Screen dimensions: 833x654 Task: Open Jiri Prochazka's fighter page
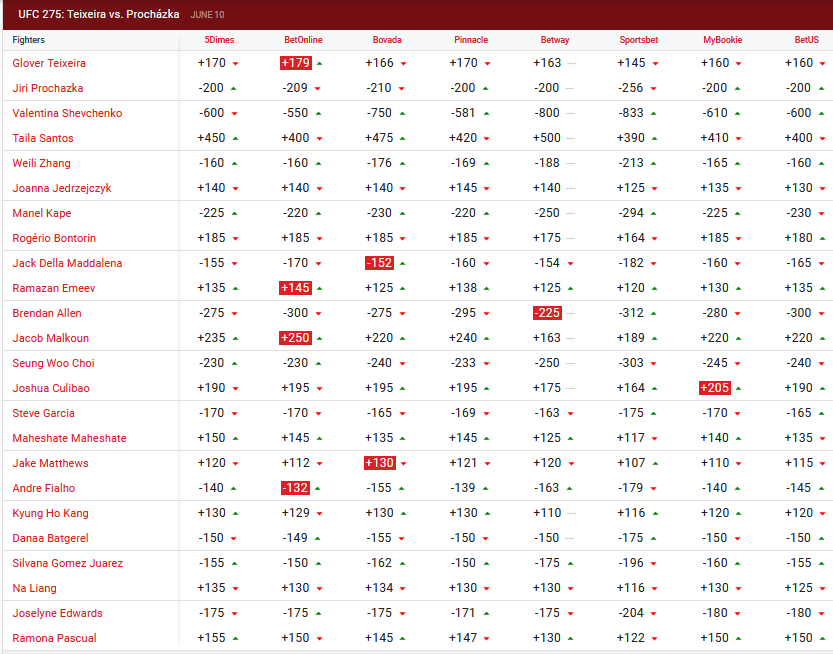tap(48, 88)
